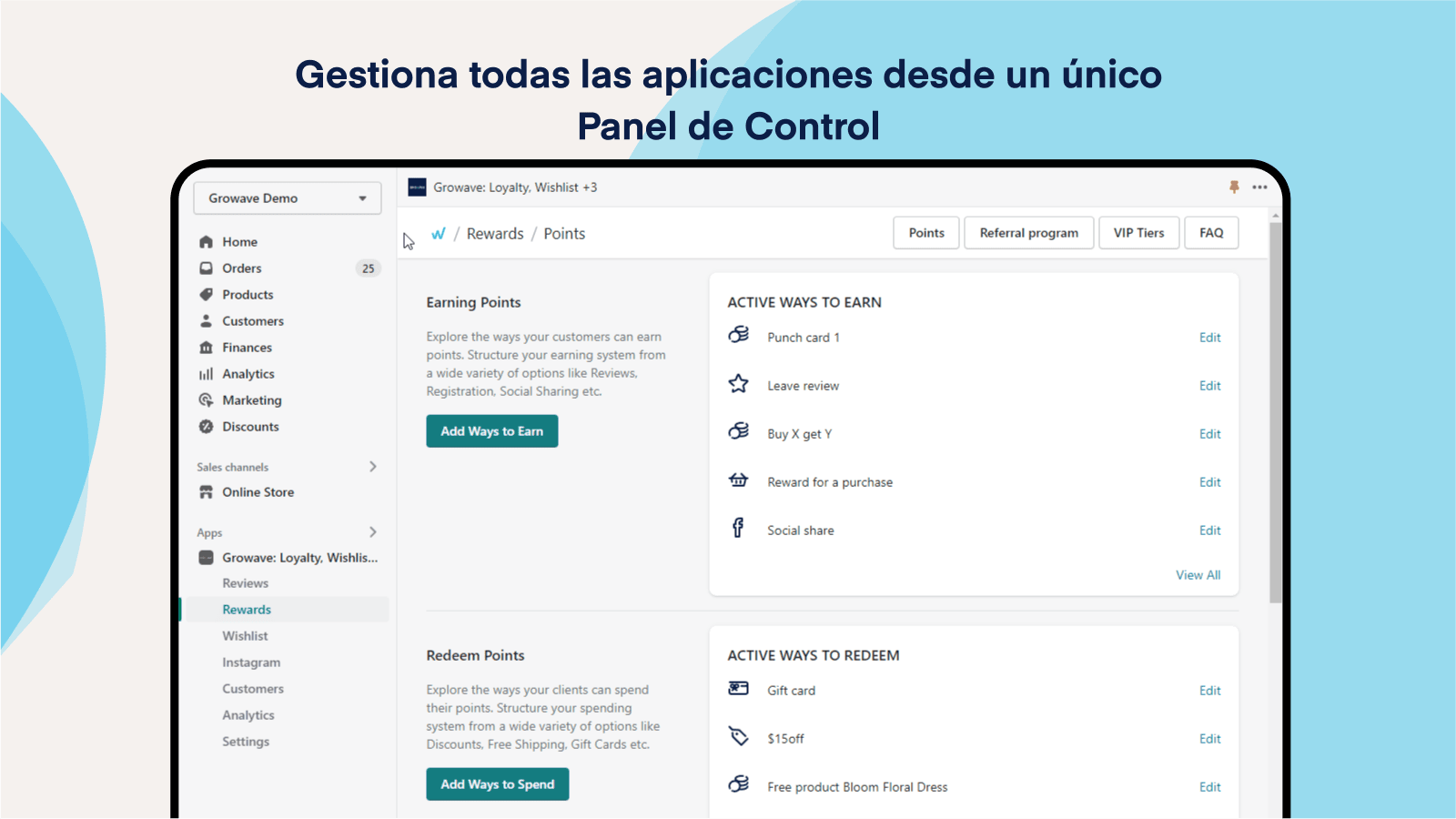Click the Growave W breadcrumb logo
The height and width of the screenshot is (819, 1456).
tap(439, 234)
